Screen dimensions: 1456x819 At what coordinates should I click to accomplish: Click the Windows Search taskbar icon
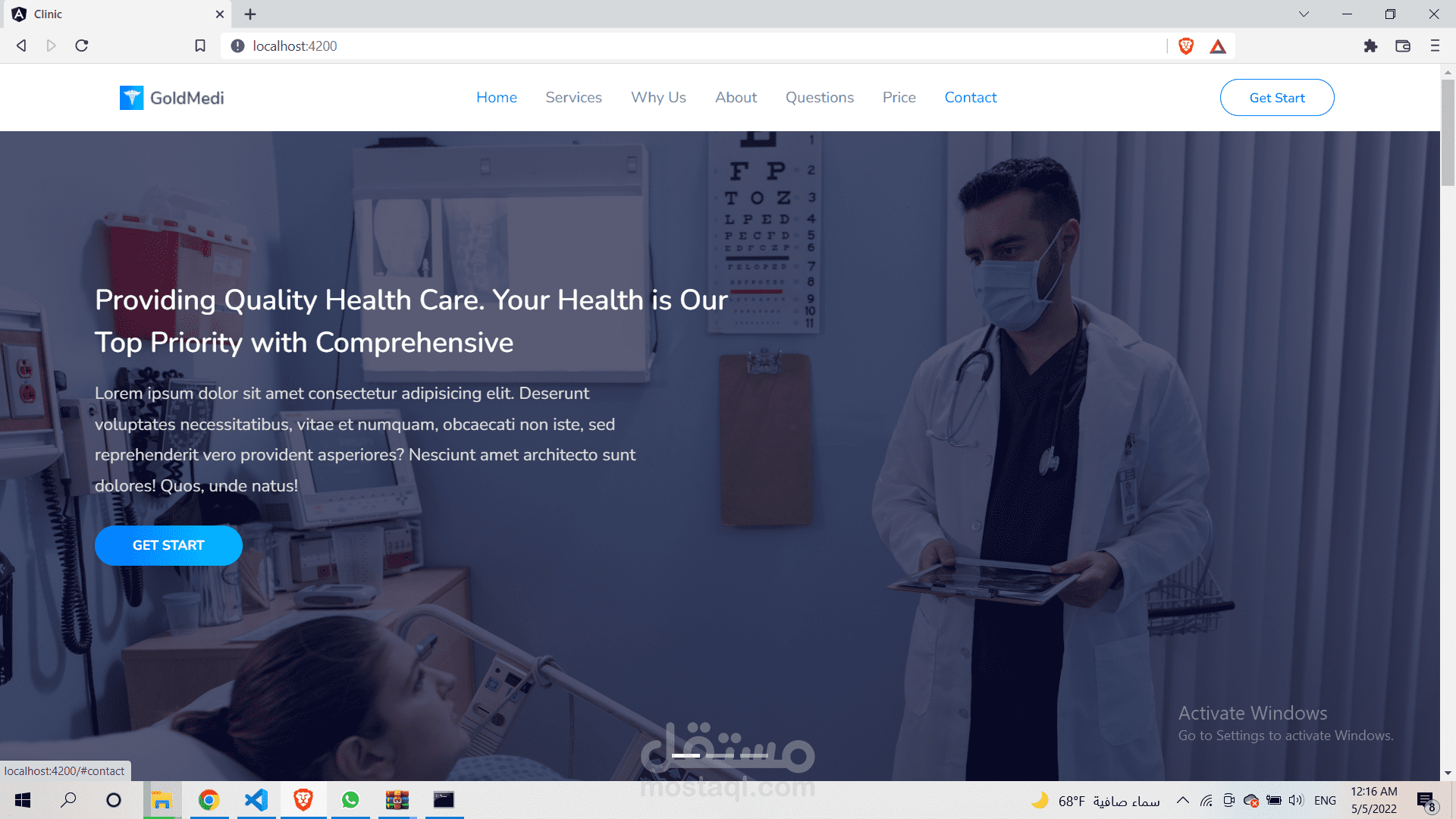click(68, 800)
